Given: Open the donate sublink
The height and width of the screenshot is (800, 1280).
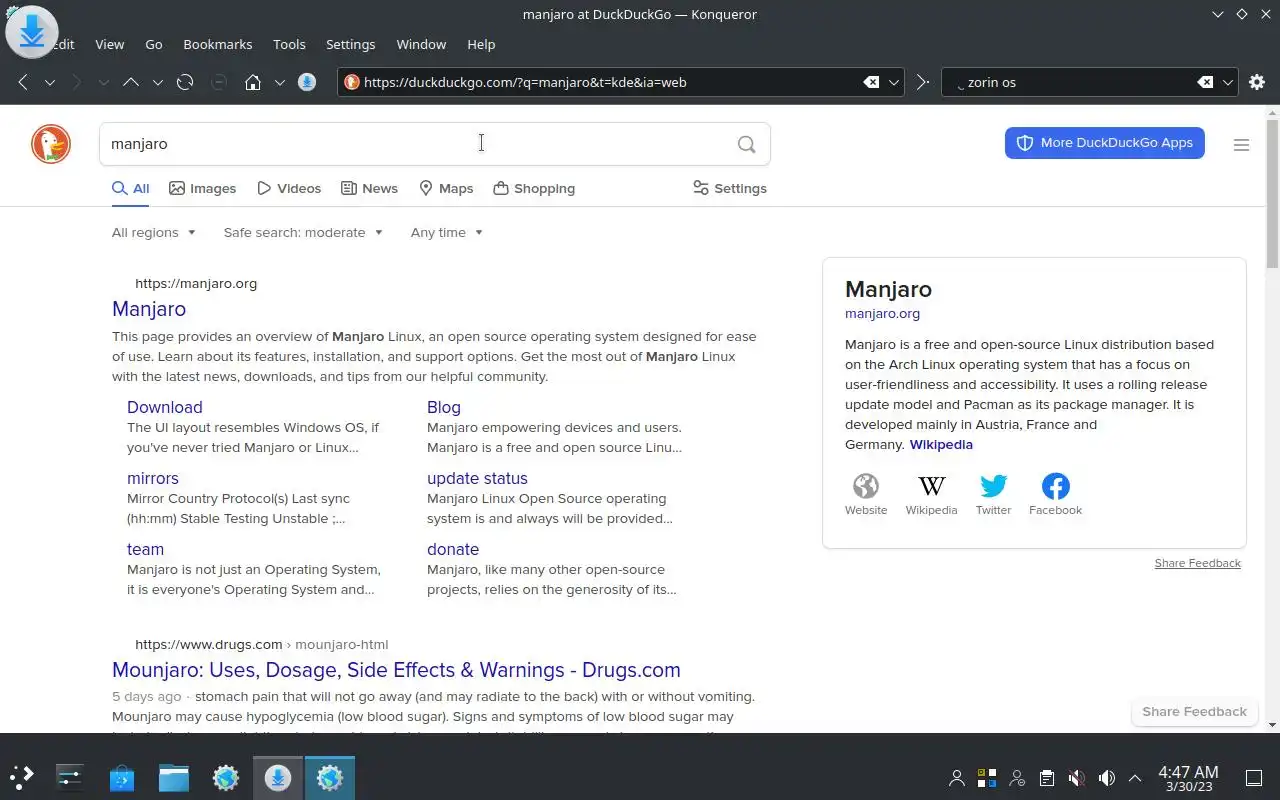Looking at the screenshot, I should pyautogui.click(x=453, y=549).
